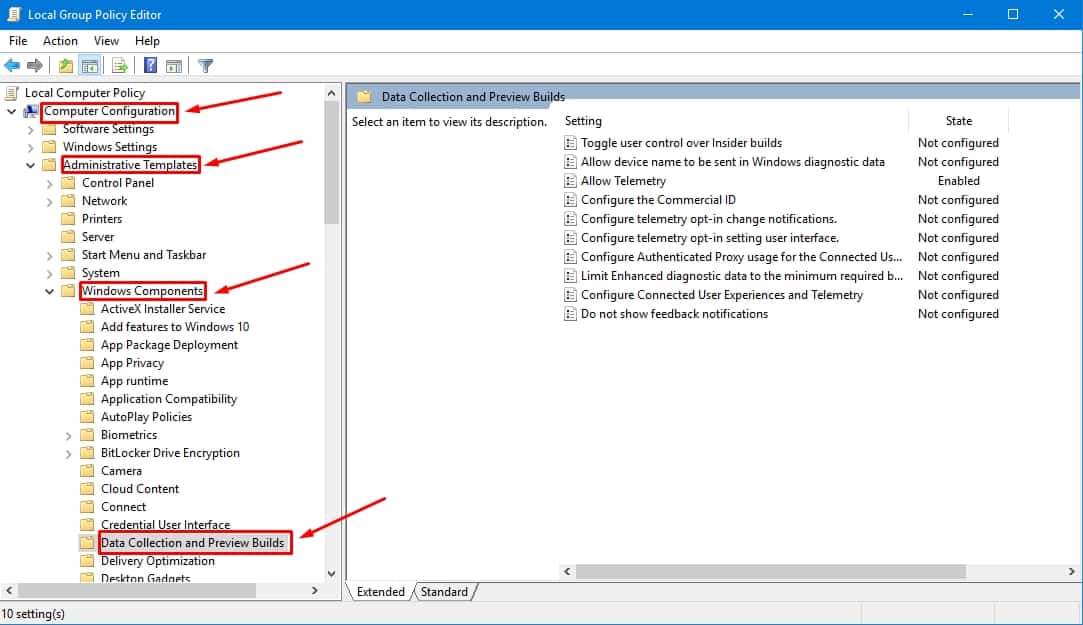Toggle the Show/Hide Action Pane icon
1083x625 pixels.
[174, 66]
